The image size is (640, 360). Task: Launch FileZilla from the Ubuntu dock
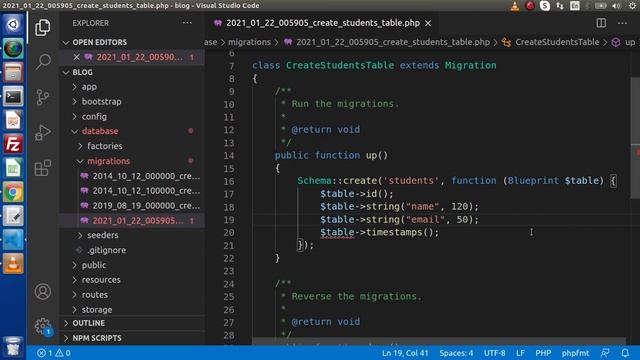coord(13,144)
